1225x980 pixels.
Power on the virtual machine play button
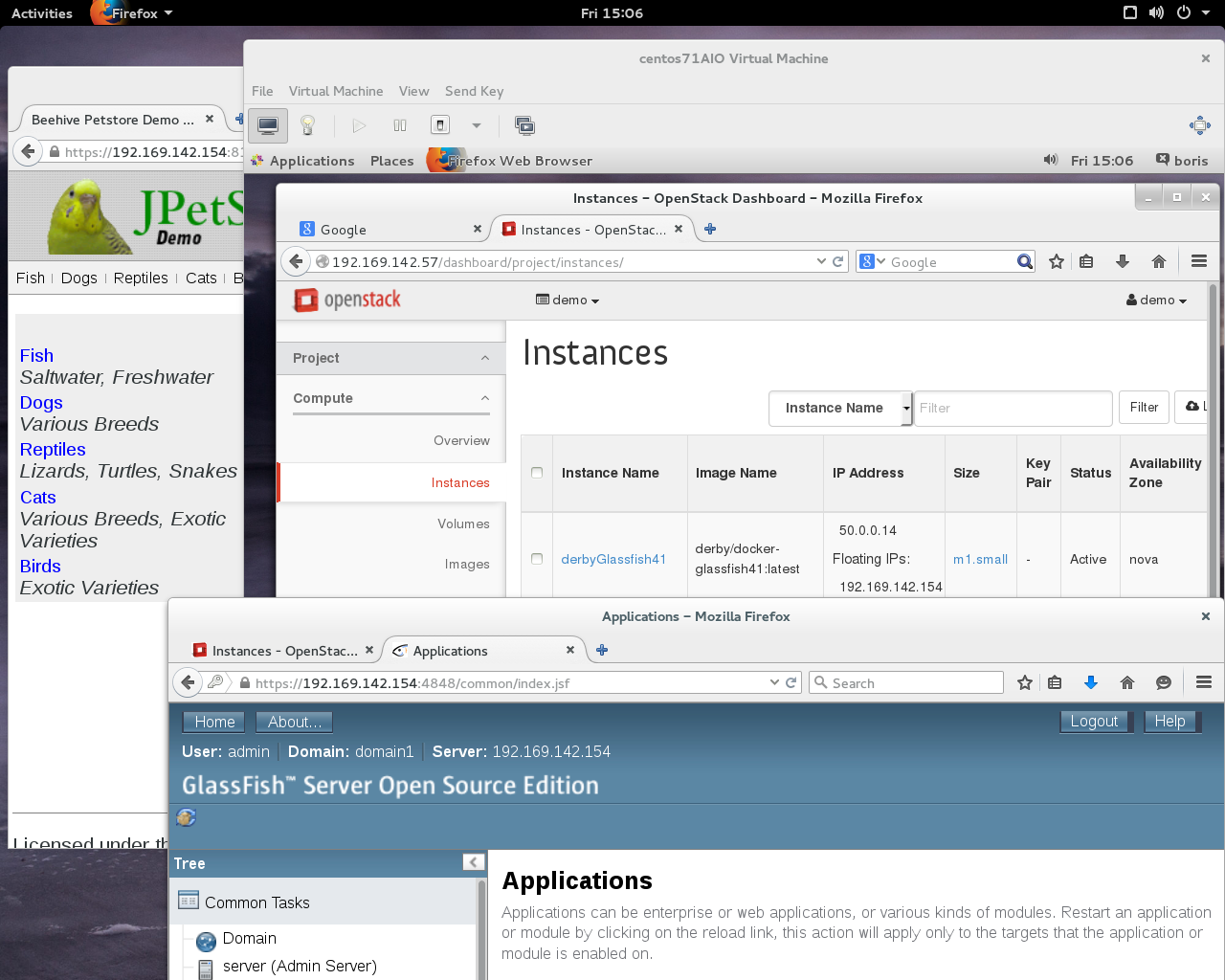coord(359,125)
